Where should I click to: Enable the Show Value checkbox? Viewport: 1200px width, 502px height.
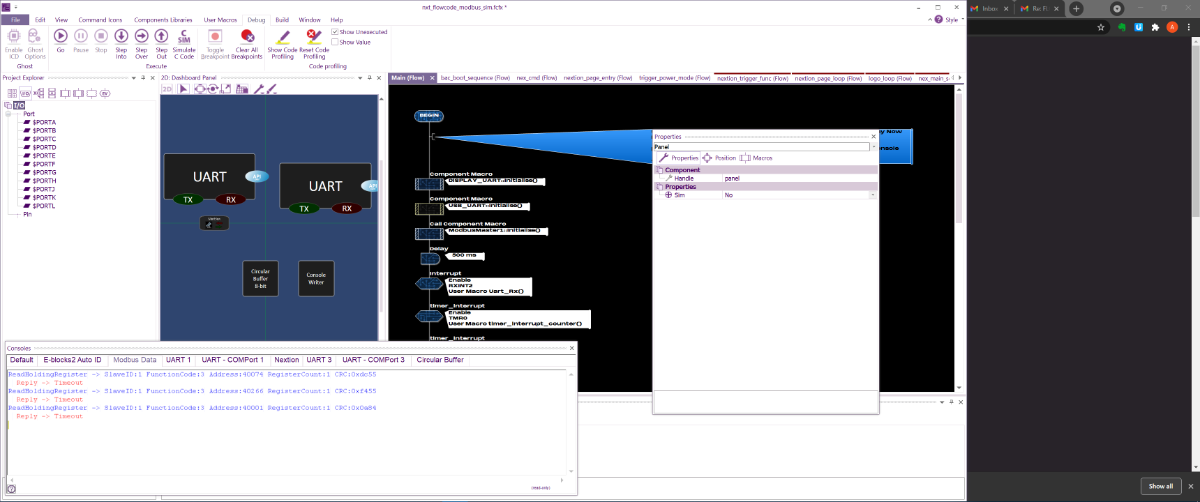pyautogui.click(x=335, y=42)
